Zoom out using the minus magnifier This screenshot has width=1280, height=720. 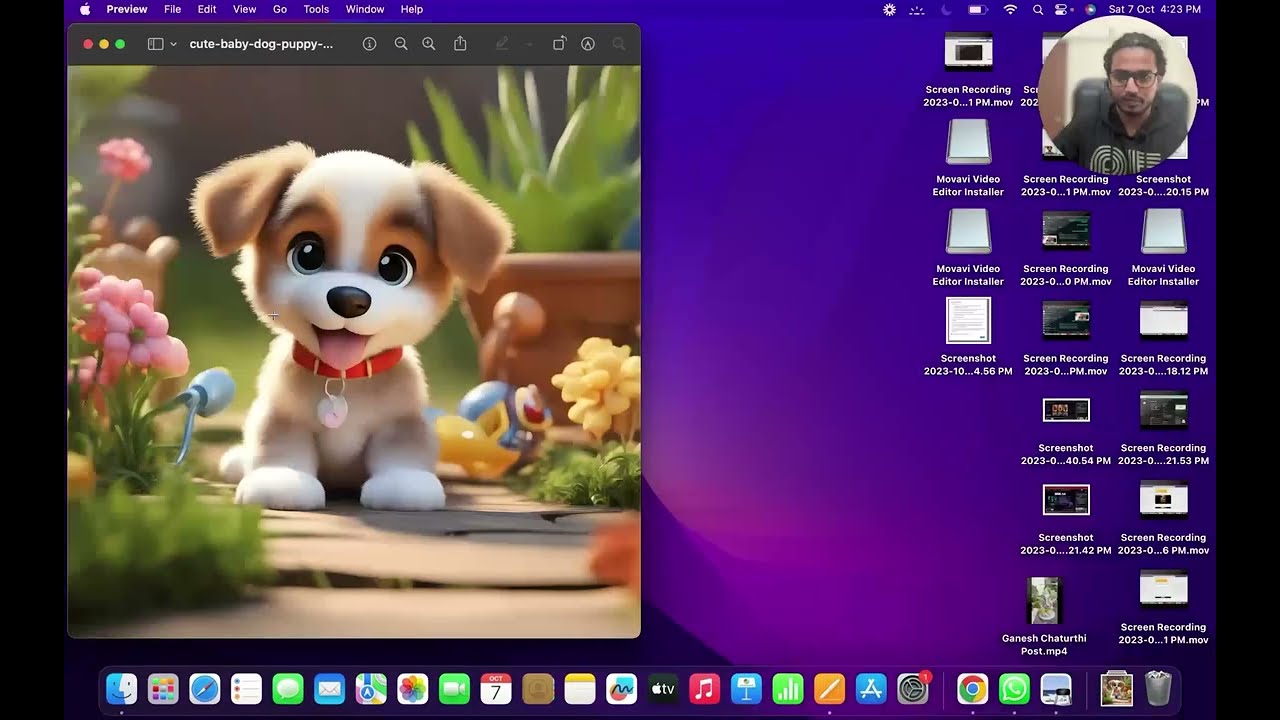click(x=401, y=44)
